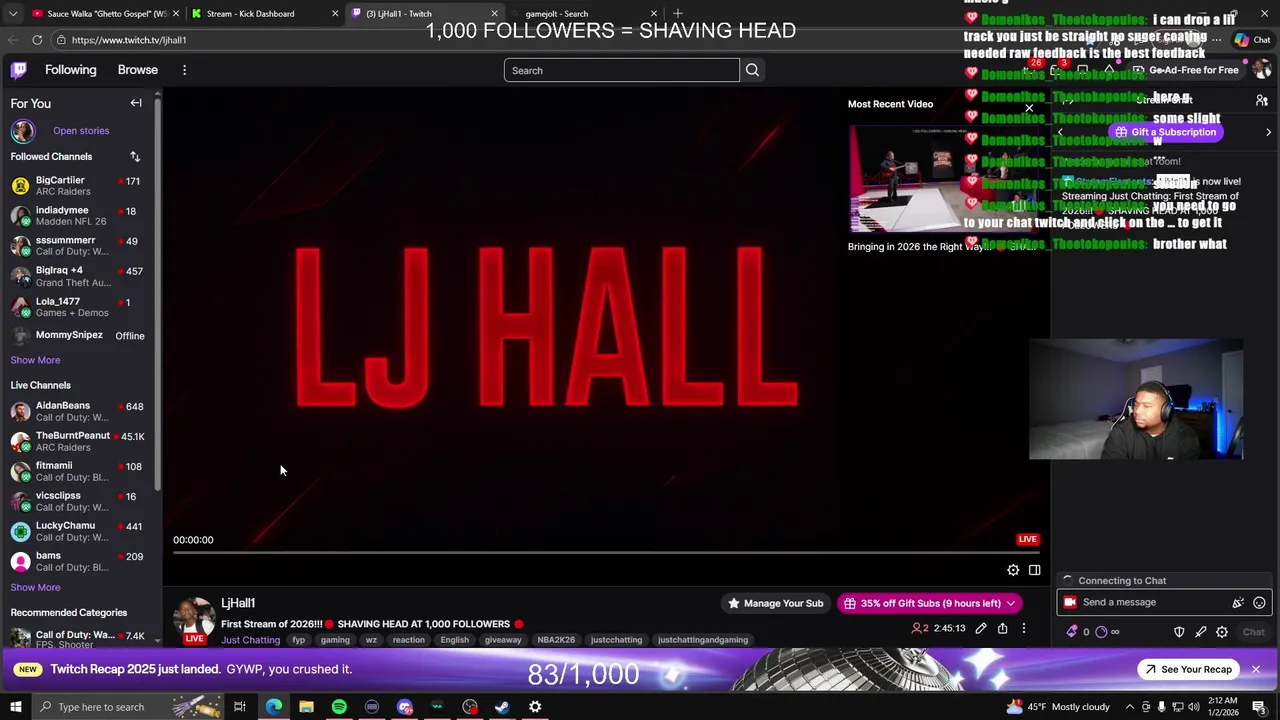Open the Twitch home logo
The width and height of the screenshot is (1280, 720).
point(18,70)
